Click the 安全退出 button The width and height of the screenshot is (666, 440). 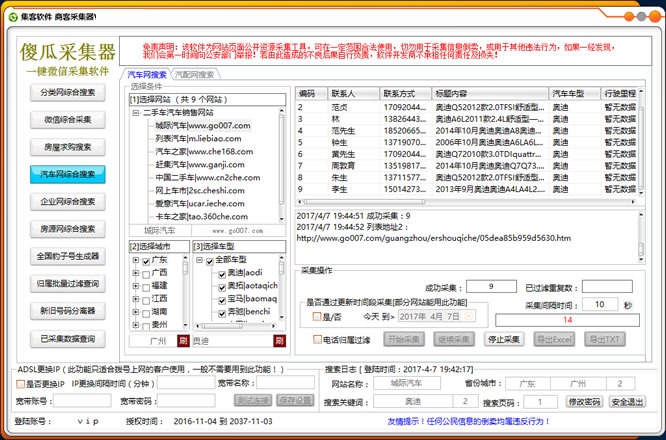click(x=629, y=401)
